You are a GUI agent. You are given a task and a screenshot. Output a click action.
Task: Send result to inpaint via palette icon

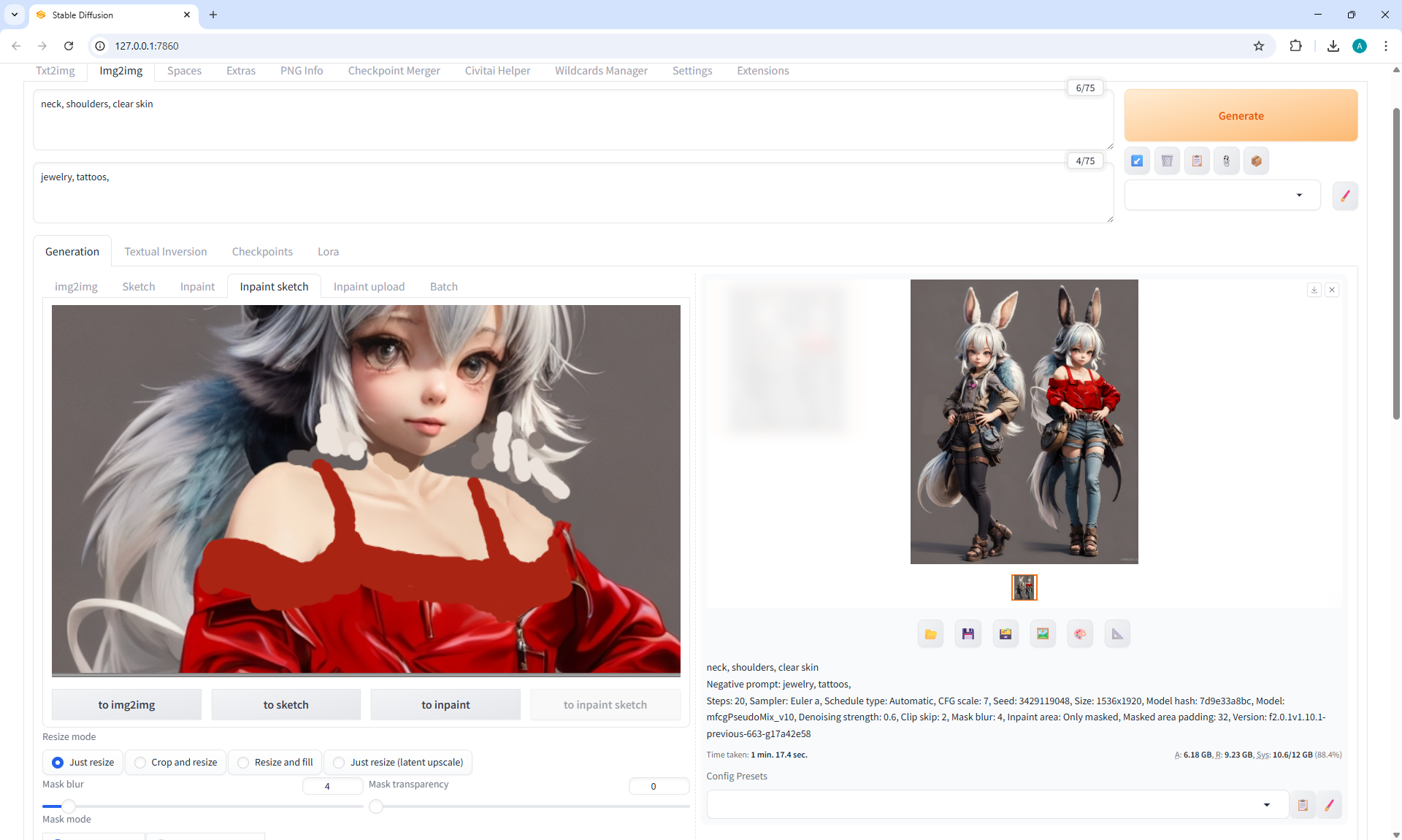tap(1080, 633)
